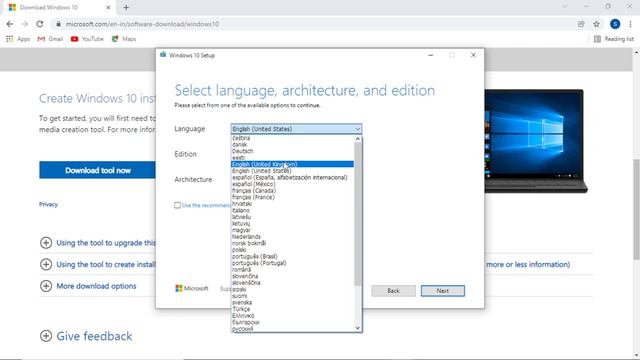This screenshot has height=360, width=640.
Task: Click the address bar URL
Action: pos(142,24)
